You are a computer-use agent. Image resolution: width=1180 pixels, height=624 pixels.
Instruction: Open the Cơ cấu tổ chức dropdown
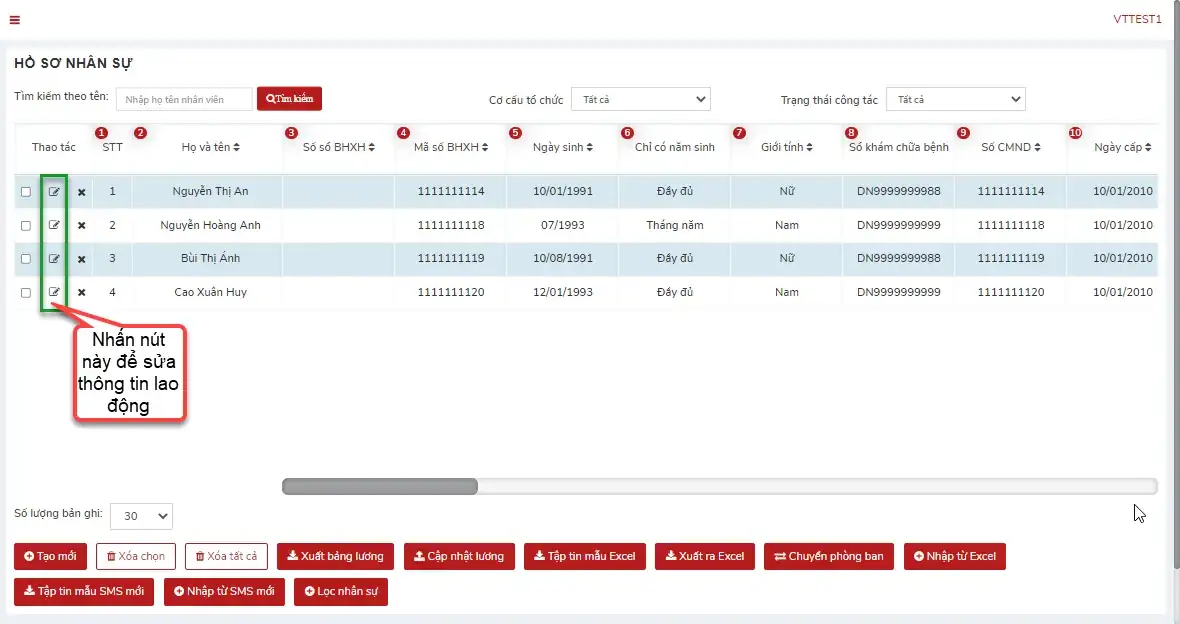[640, 99]
